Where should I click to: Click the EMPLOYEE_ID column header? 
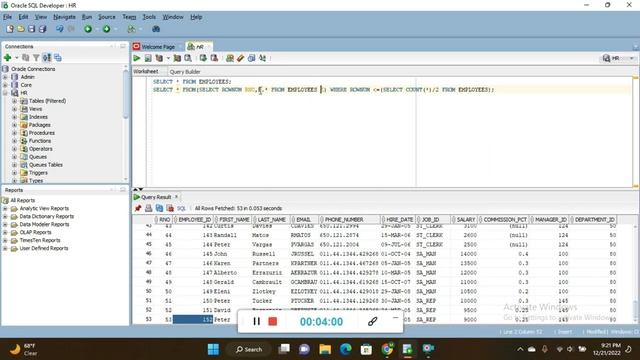(194, 220)
